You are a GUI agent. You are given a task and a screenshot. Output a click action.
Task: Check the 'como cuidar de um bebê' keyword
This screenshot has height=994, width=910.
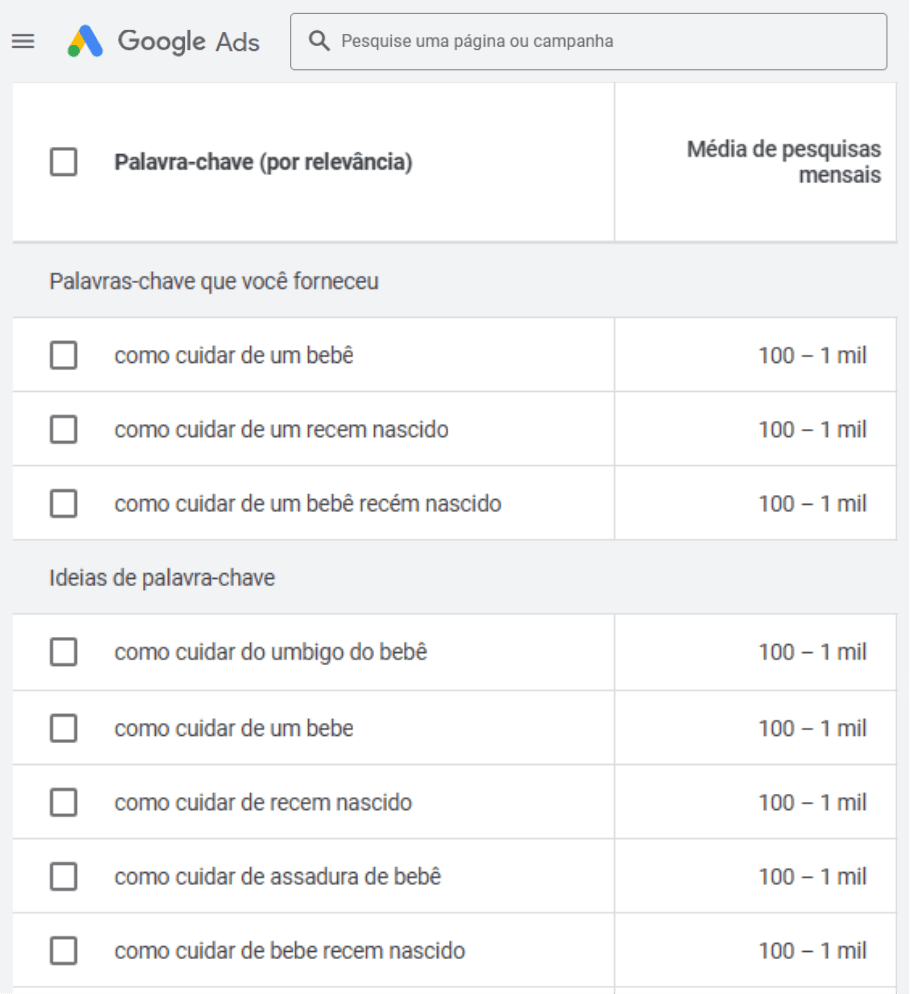pos(64,355)
